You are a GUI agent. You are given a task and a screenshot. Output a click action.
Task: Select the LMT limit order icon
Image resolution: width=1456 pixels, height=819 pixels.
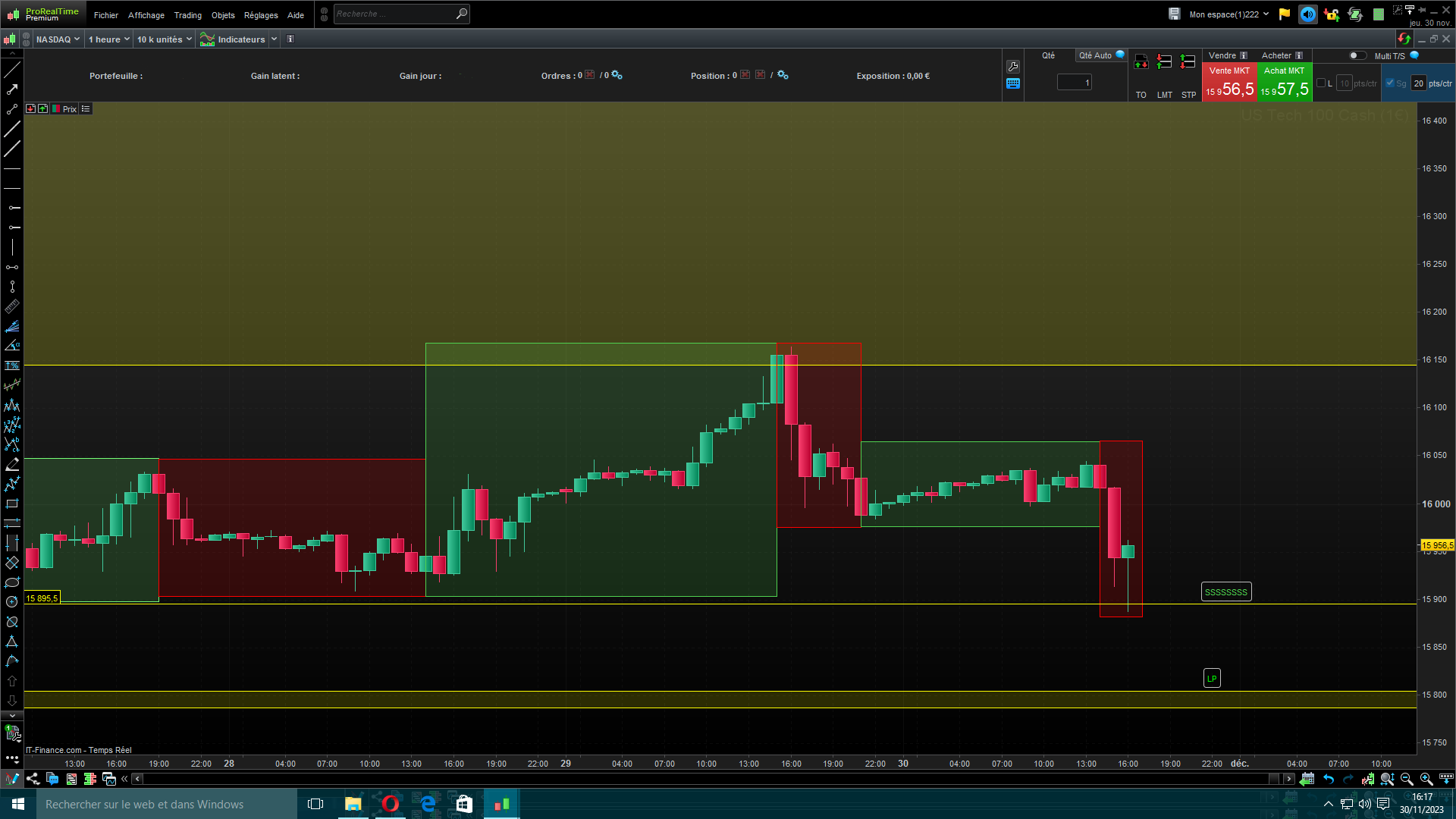1165,62
